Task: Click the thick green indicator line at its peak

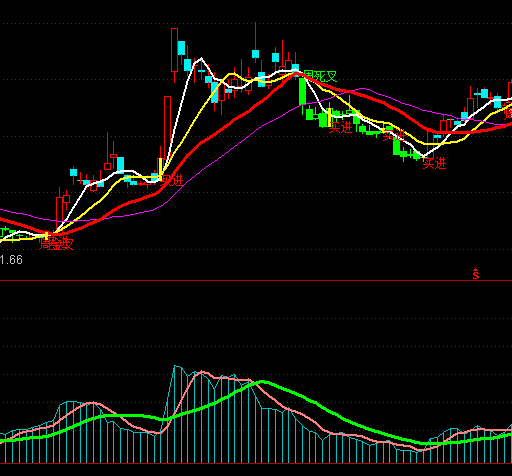Action: pyautogui.click(x=262, y=382)
